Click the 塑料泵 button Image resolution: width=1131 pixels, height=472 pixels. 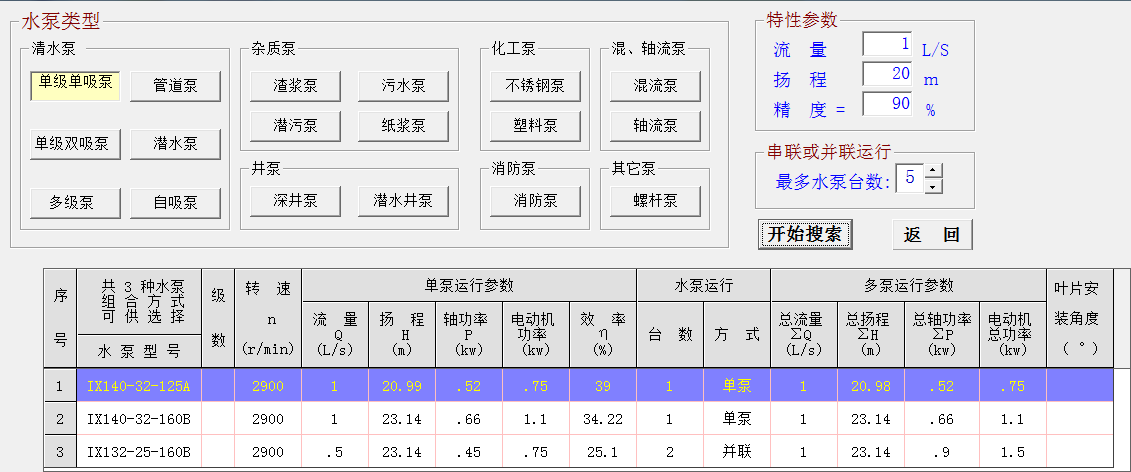pos(536,126)
